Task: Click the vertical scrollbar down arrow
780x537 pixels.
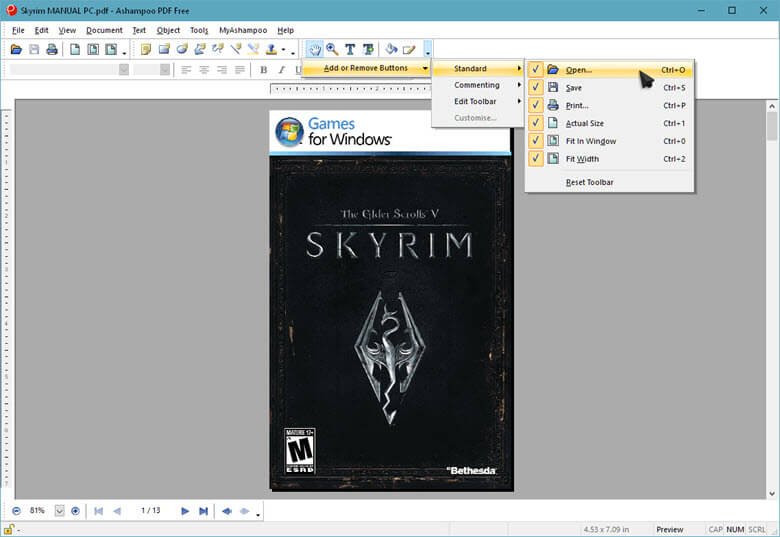Action: pos(772,494)
